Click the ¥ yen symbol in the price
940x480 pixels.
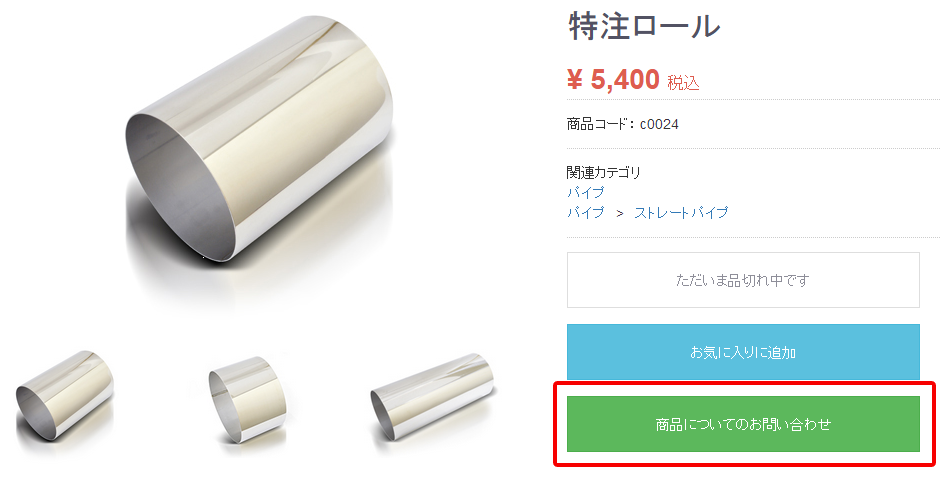pos(574,79)
